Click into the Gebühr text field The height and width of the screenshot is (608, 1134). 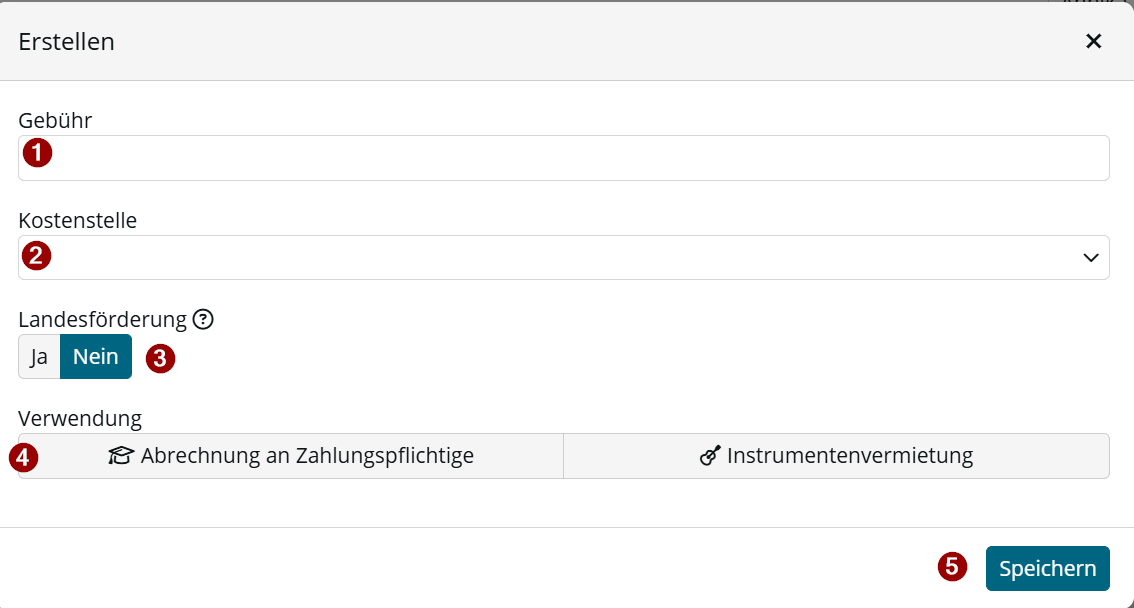[x=563, y=158]
